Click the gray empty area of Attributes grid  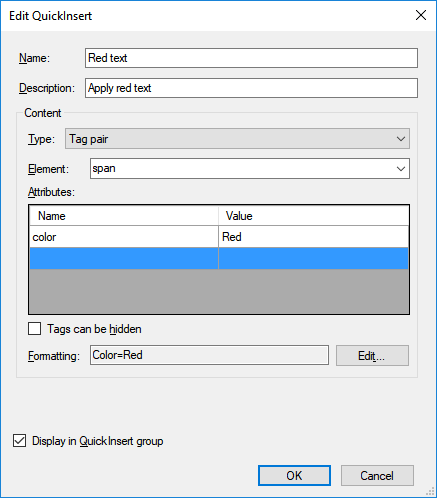pos(219,291)
